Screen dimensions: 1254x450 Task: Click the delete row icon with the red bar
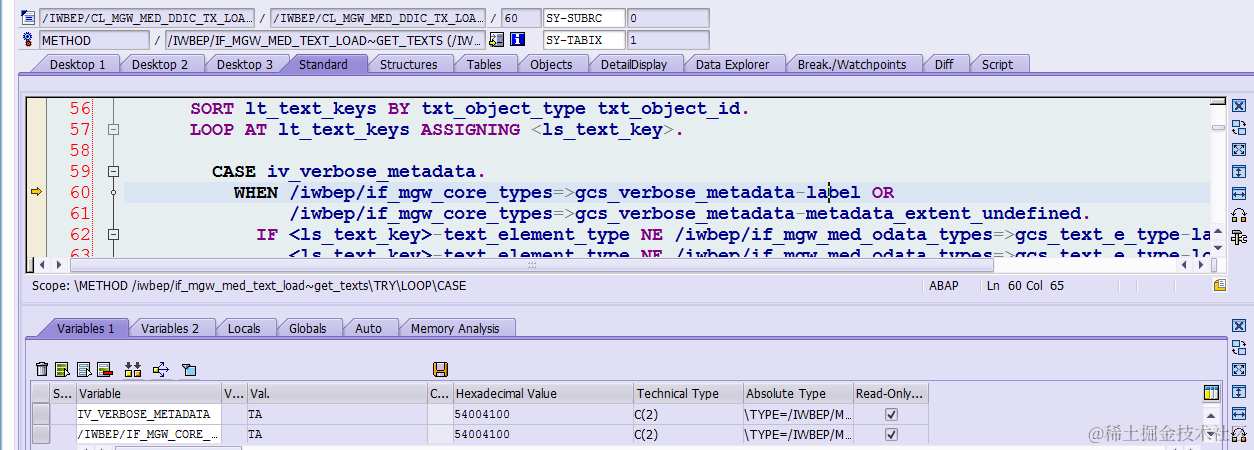click(x=104, y=370)
